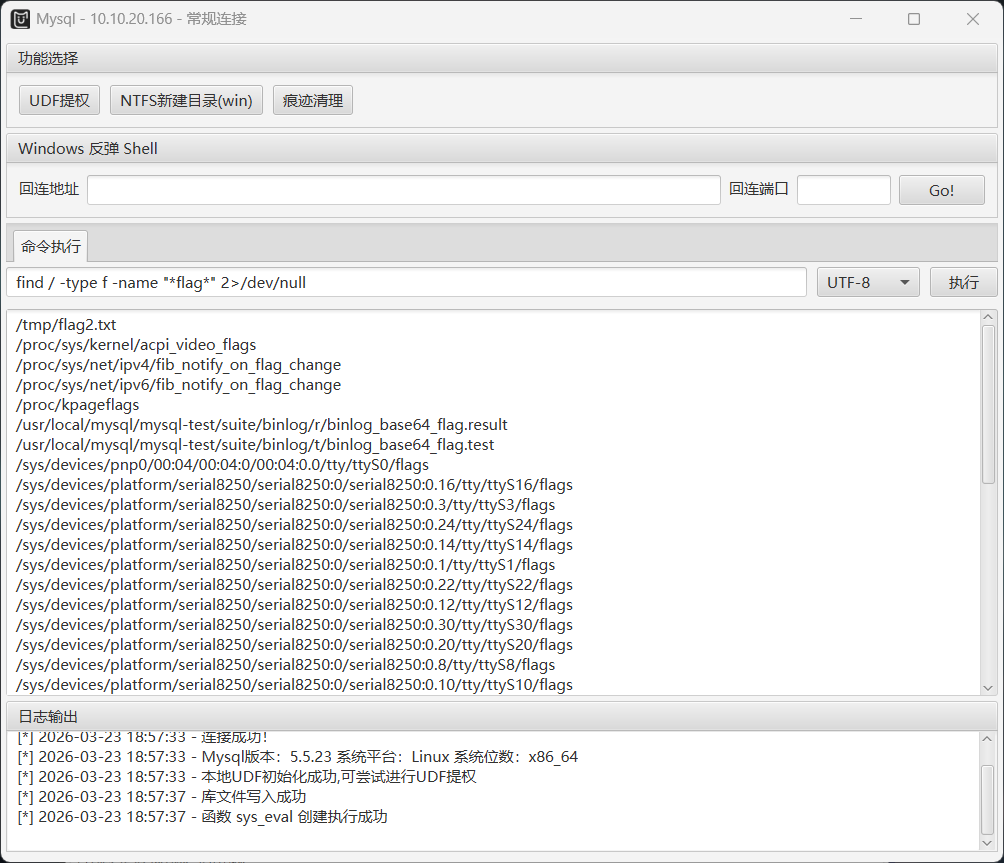1004x863 pixels.
Task: Close the Mysql connection window
Action: click(972, 19)
